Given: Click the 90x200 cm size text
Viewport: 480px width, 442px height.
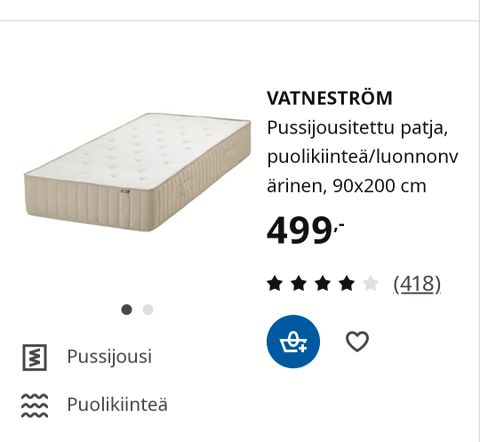Looking at the screenshot, I should point(380,186).
